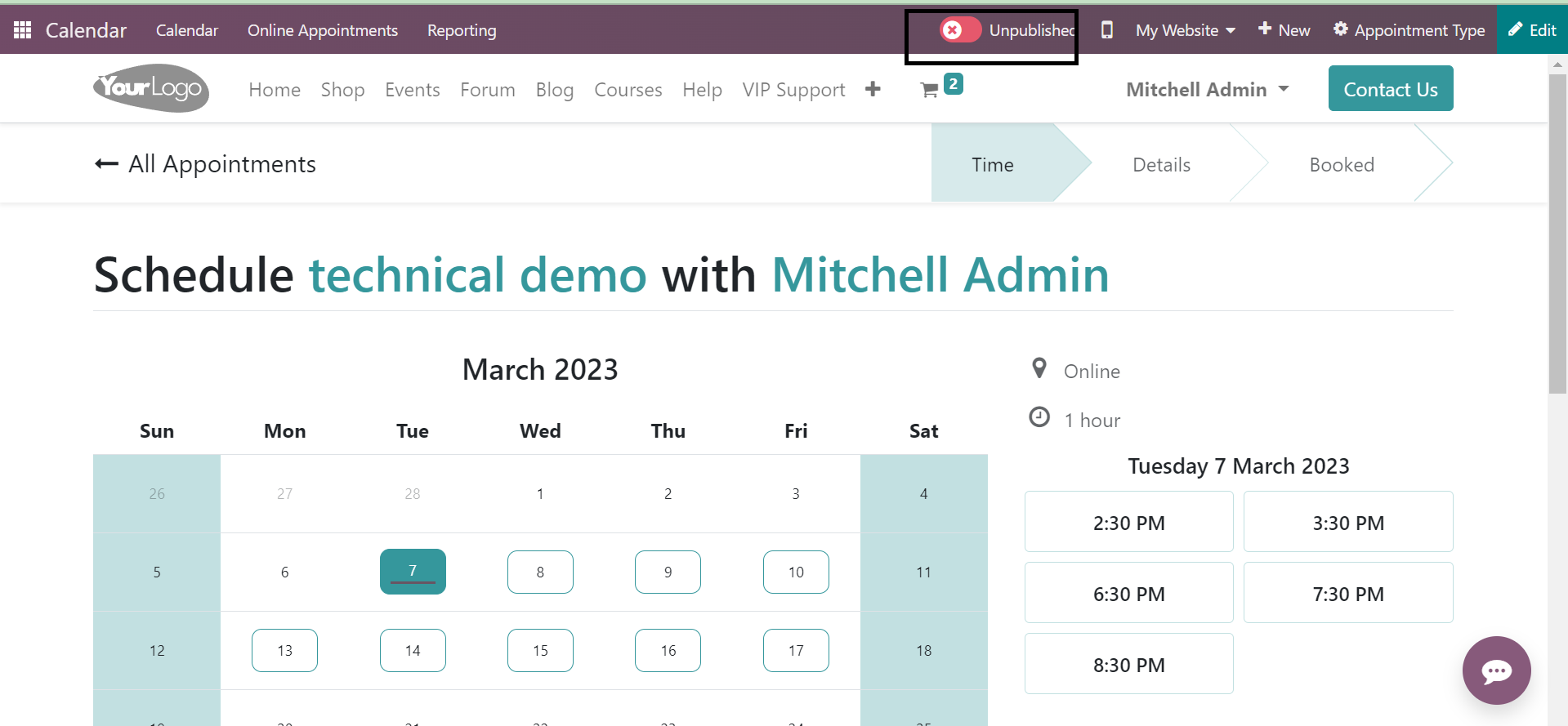Click the YourLogo site logo
Viewport: 1568px width, 726px height.
coord(151,88)
